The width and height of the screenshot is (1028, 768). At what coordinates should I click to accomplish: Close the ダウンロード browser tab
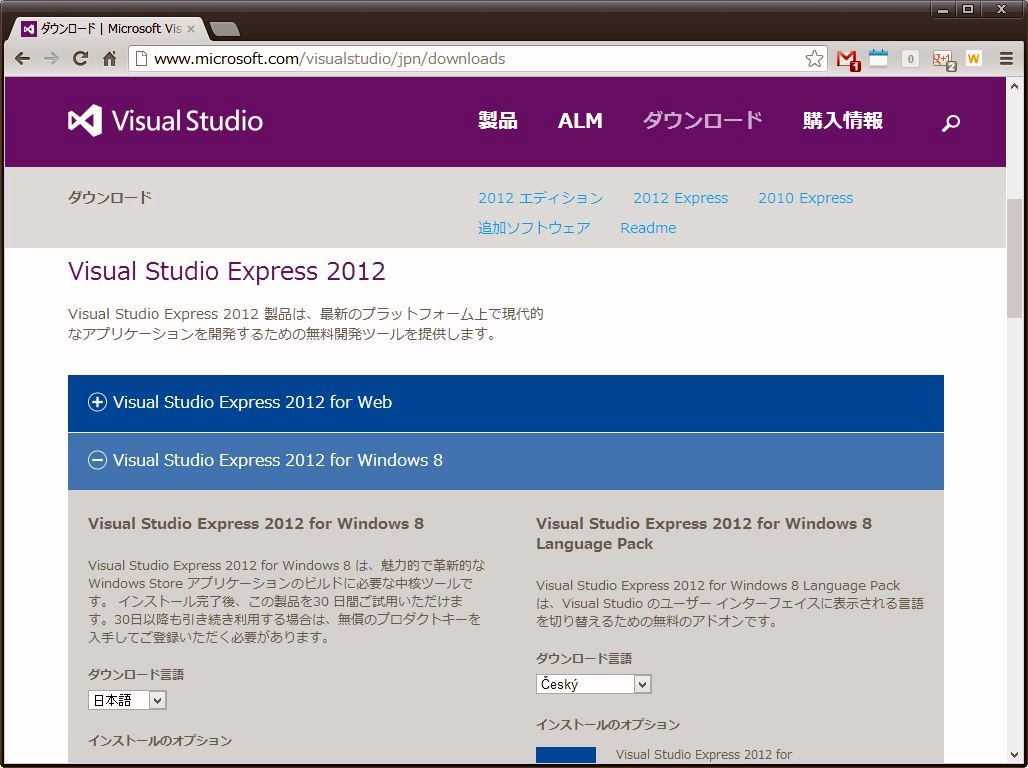click(191, 29)
